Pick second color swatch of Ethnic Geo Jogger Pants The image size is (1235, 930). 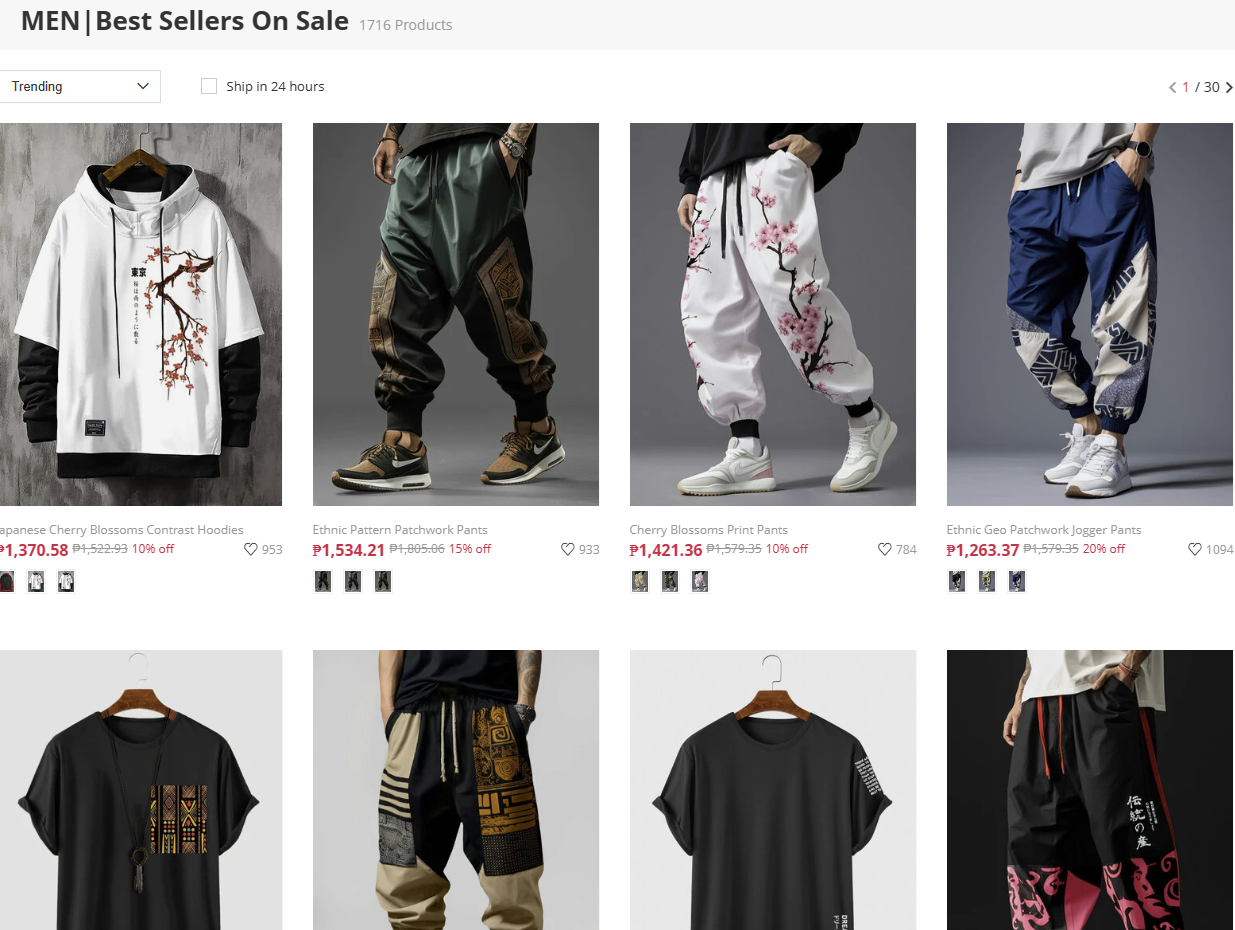click(x=987, y=581)
